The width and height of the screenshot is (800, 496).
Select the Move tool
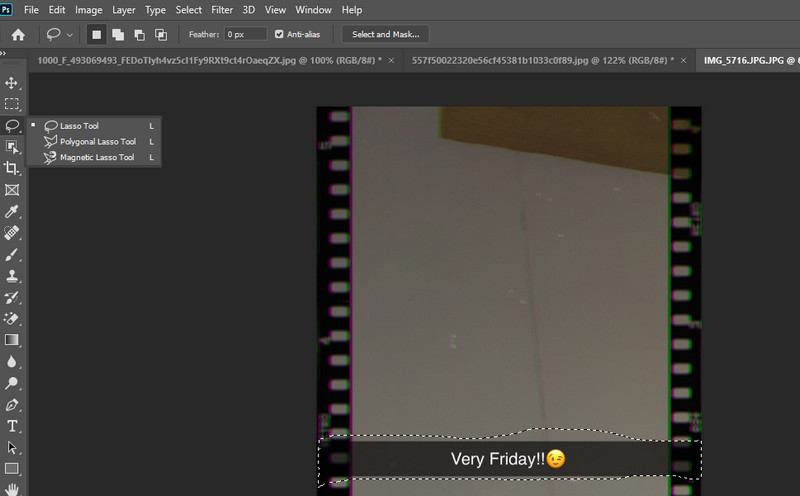coord(12,83)
